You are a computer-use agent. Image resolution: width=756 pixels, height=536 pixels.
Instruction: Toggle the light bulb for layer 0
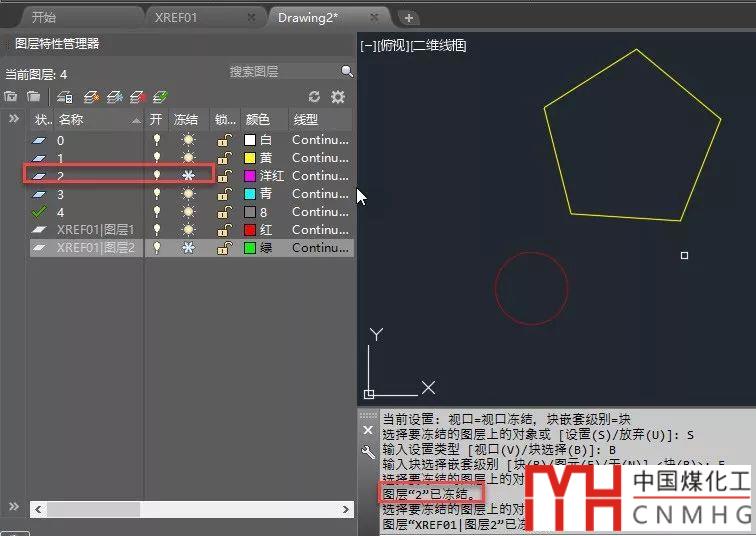pos(156,141)
